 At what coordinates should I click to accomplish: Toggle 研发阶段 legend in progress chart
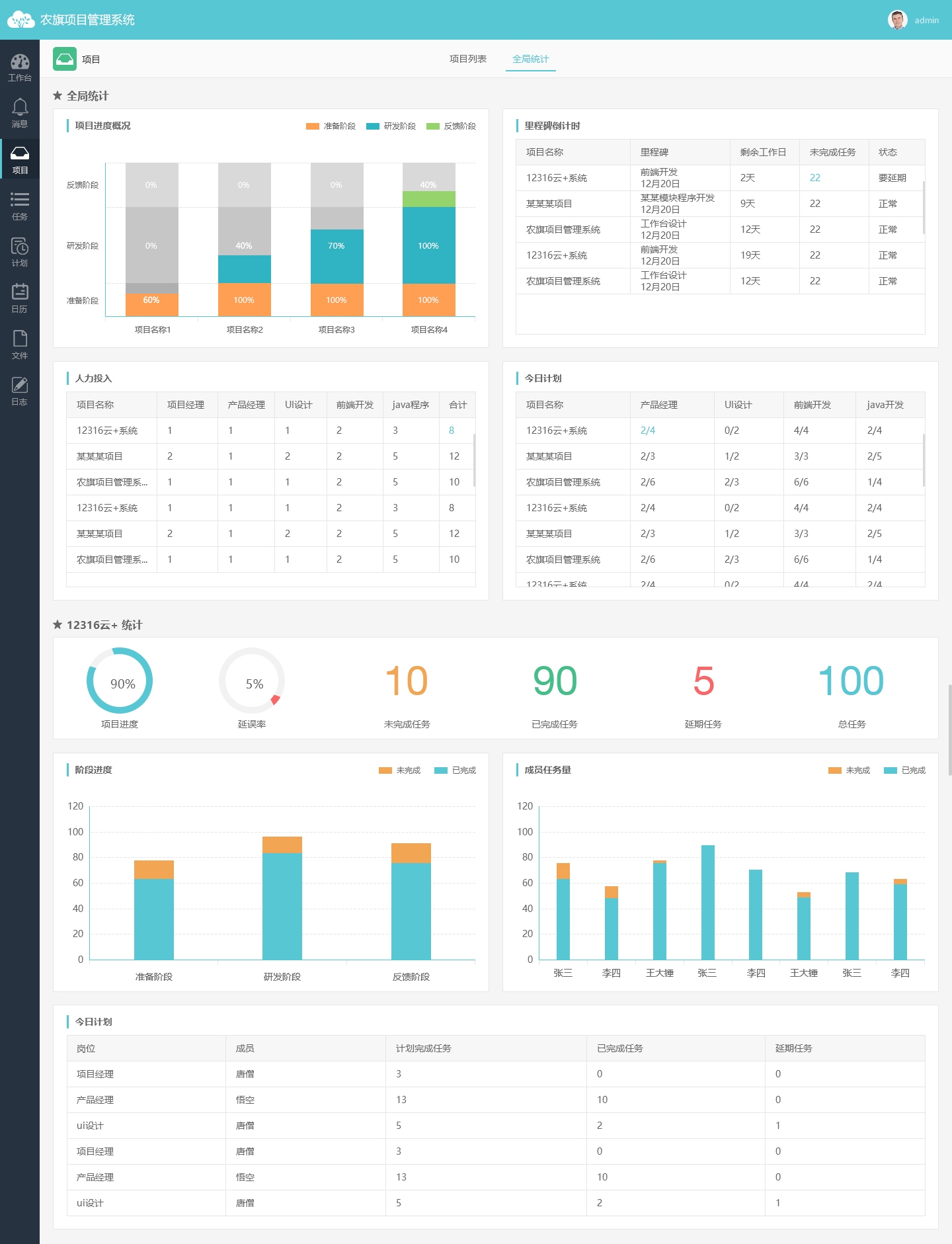coord(391,126)
